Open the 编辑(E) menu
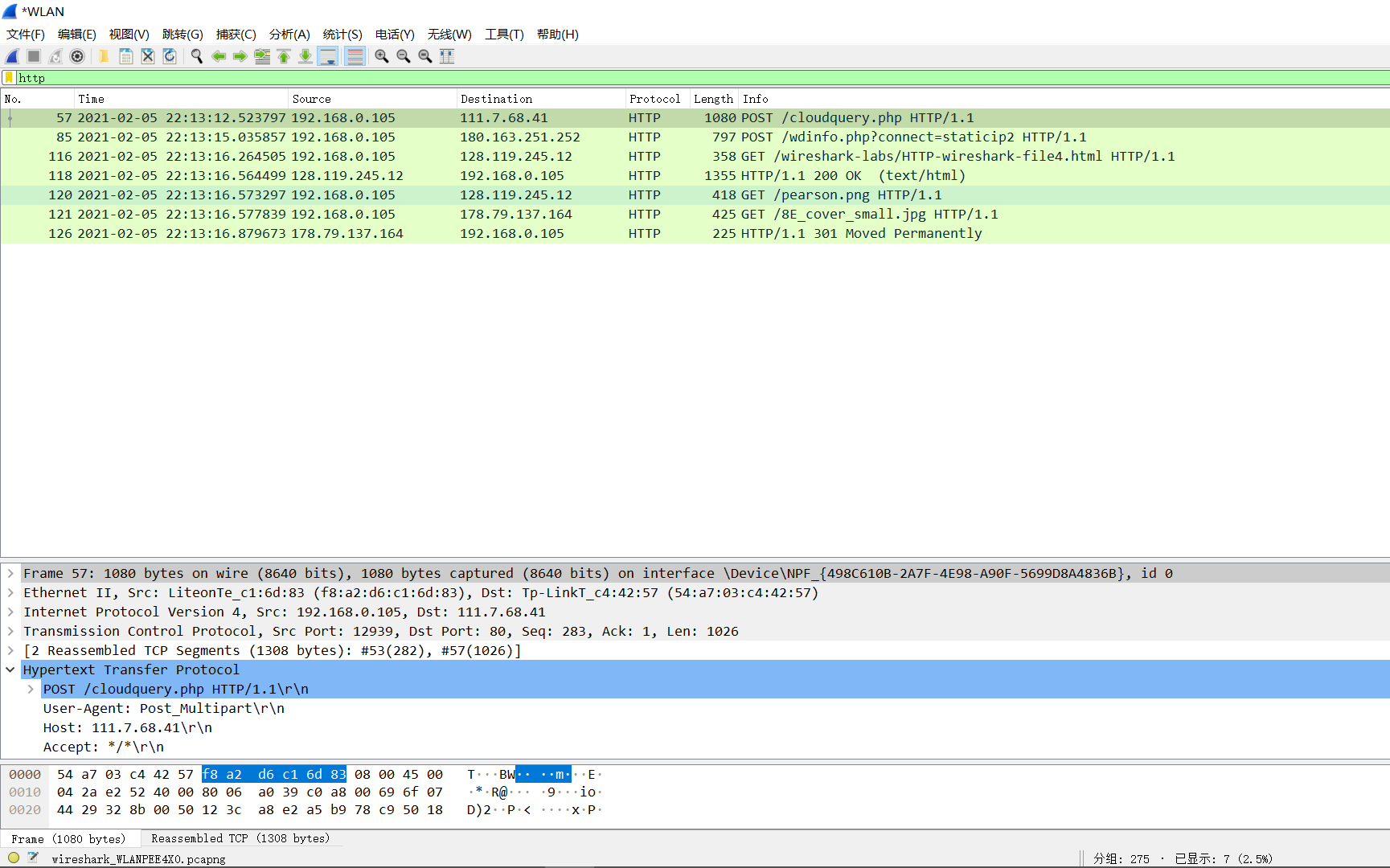 point(77,35)
